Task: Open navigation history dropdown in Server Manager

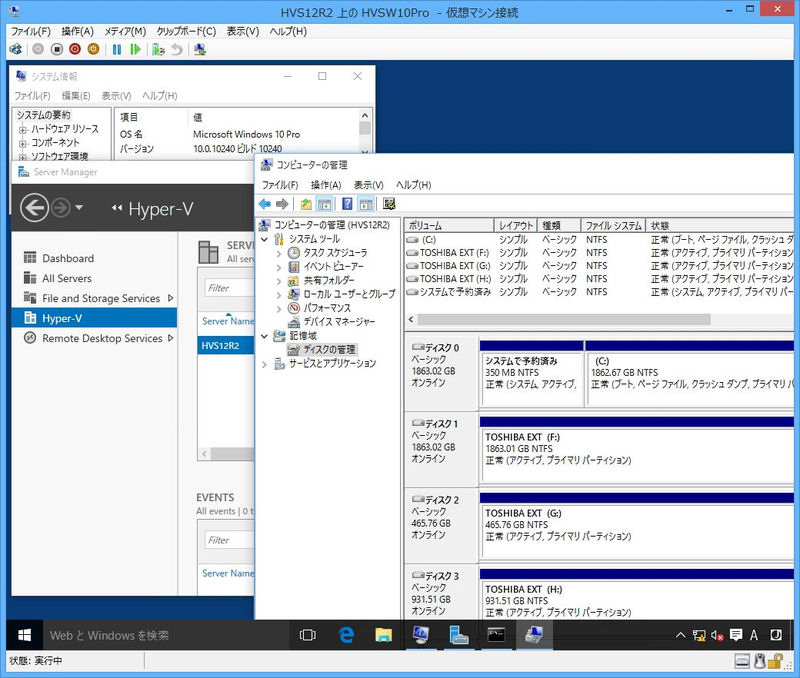Action: pyautogui.click(x=79, y=208)
